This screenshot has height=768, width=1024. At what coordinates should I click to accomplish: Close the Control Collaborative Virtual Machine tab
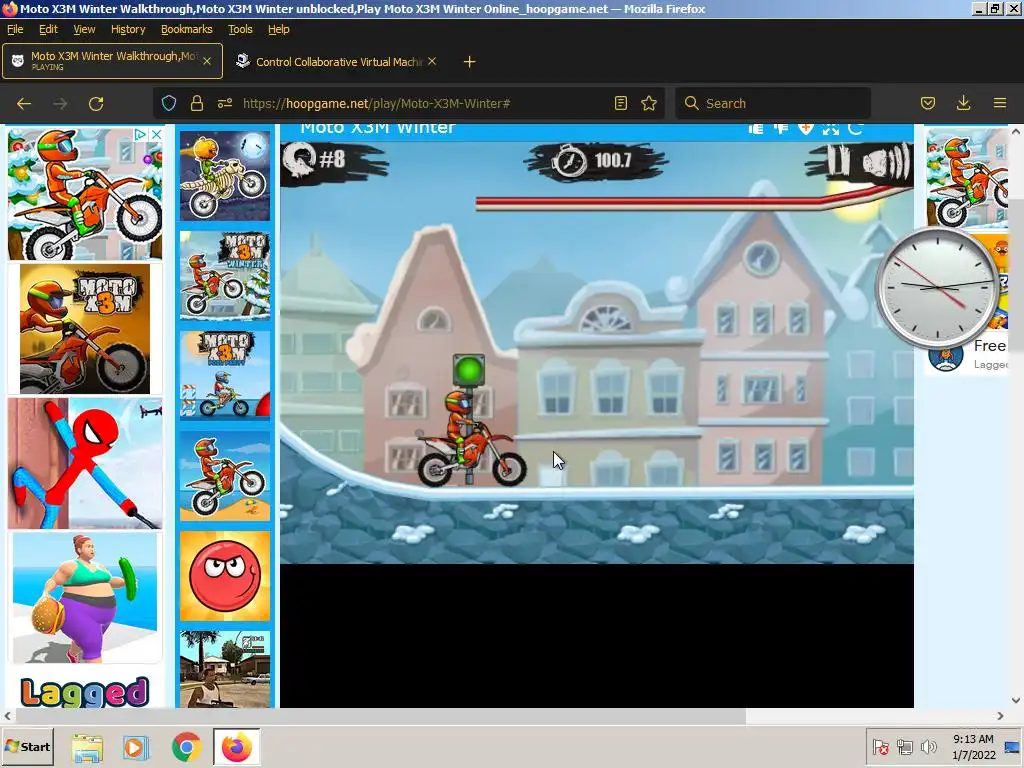coord(432,61)
